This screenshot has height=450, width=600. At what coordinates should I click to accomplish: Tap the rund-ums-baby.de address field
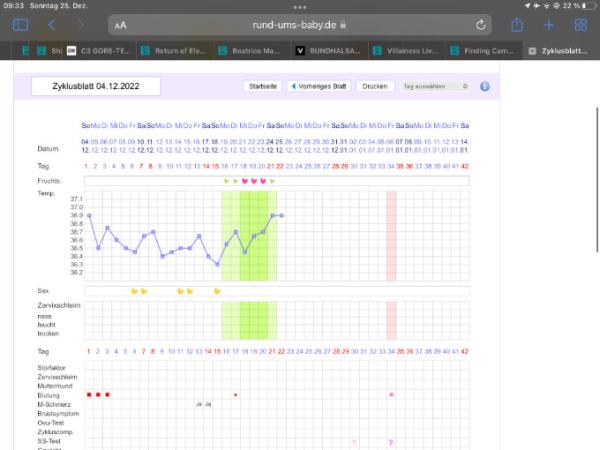click(300, 25)
